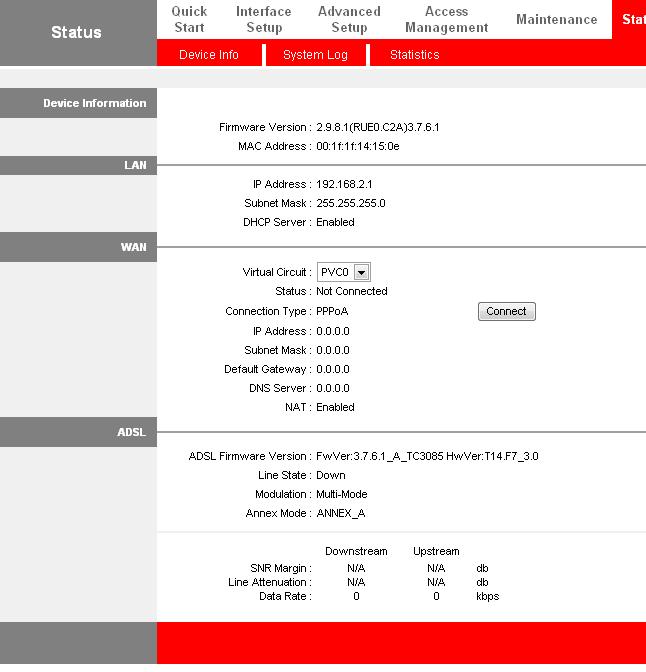Click the LAN IP address 192.168.2.1
Screen dimensions: 646x672
[x=344, y=184]
